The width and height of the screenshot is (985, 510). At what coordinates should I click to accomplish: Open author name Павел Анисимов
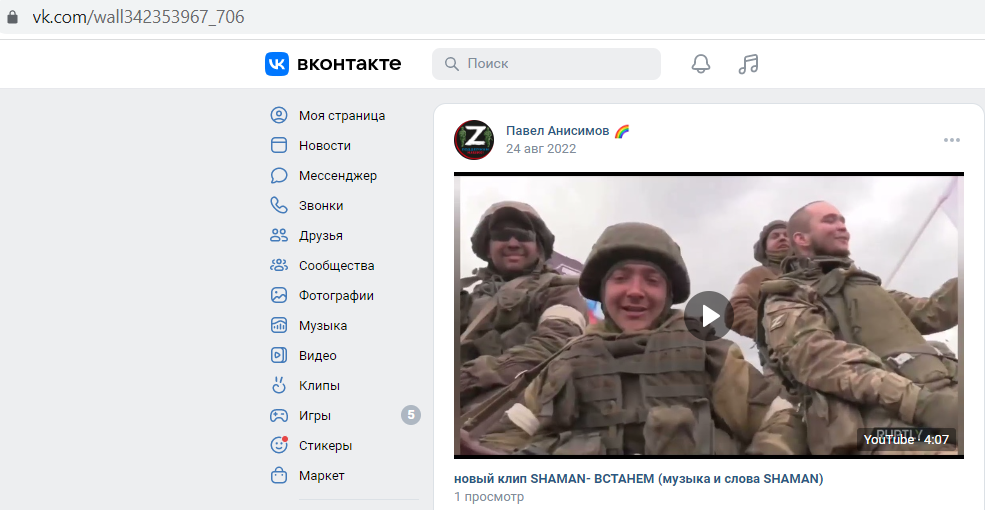point(558,131)
